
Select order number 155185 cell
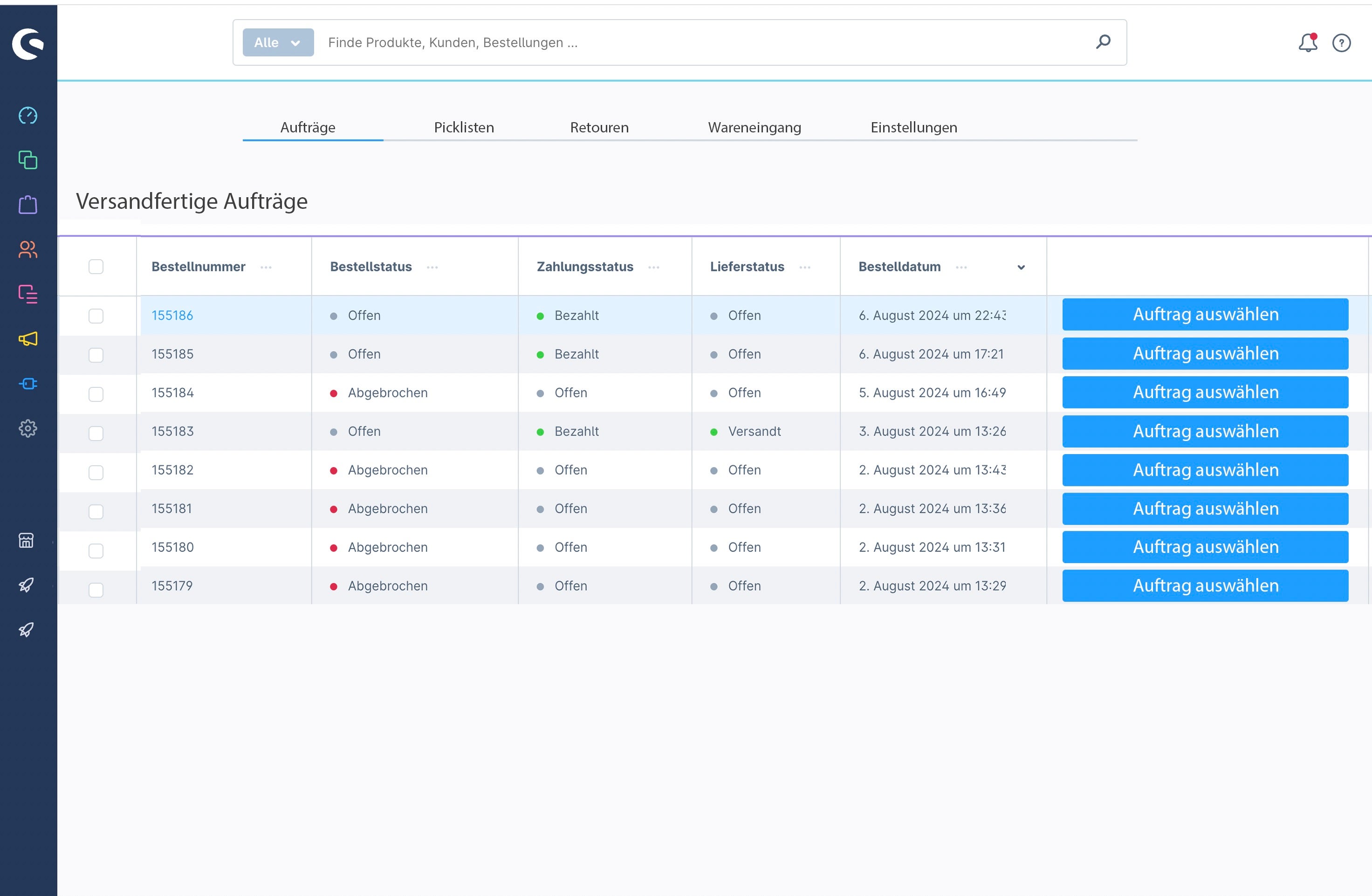pyautogui.click(x=172, y=354)
